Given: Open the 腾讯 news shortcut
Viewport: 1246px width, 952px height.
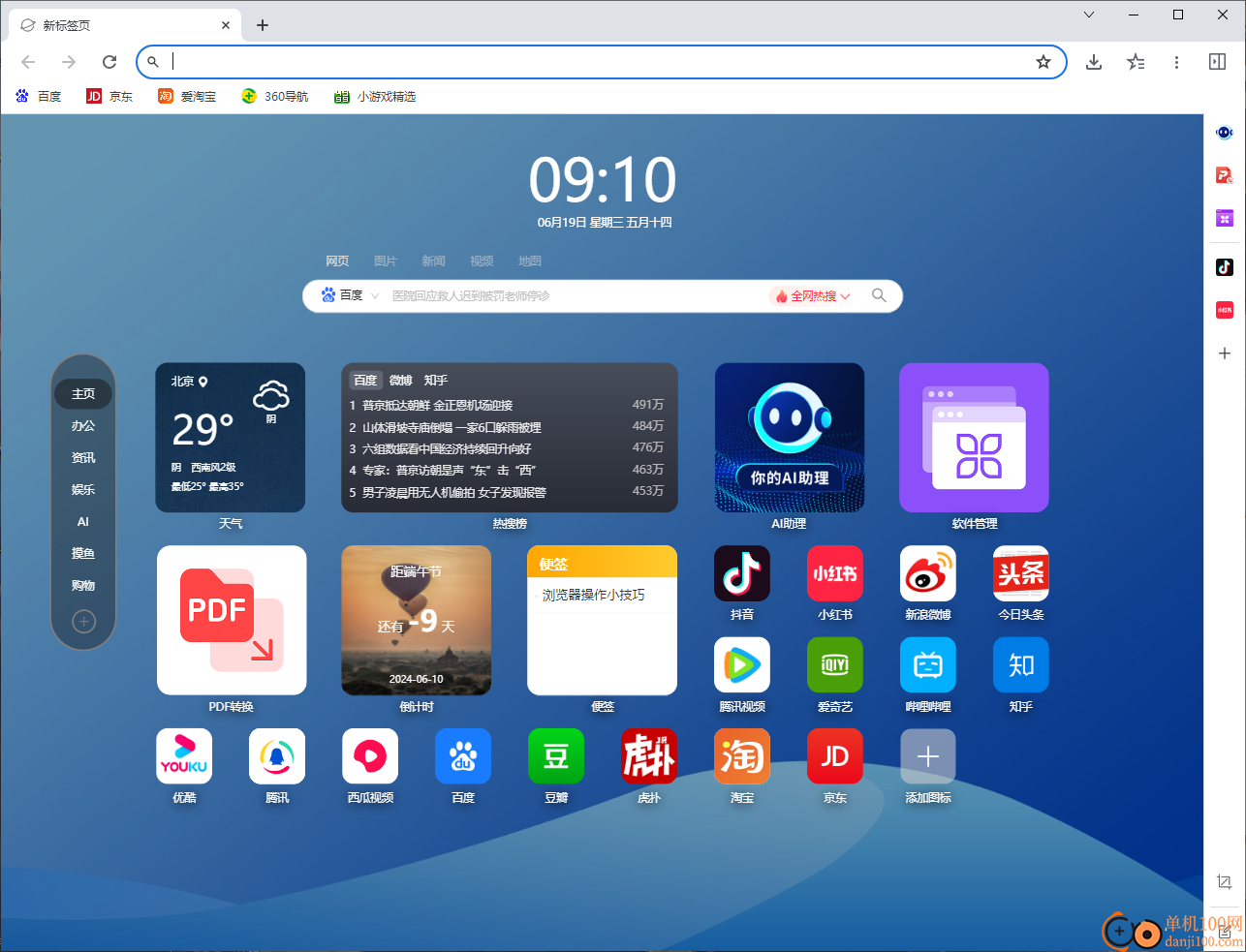Looking at the screenshot, I should 277,756.
